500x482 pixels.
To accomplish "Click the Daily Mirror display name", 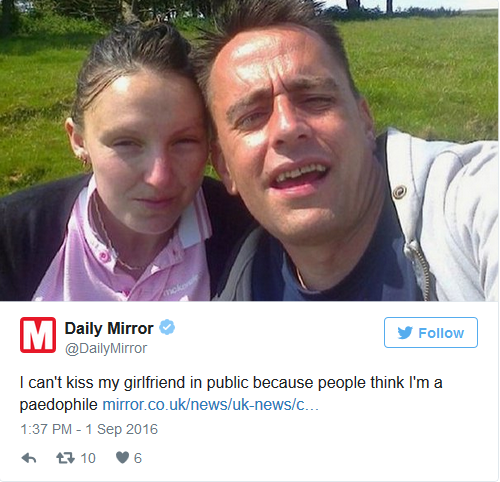I will click(x=109, y=328).
